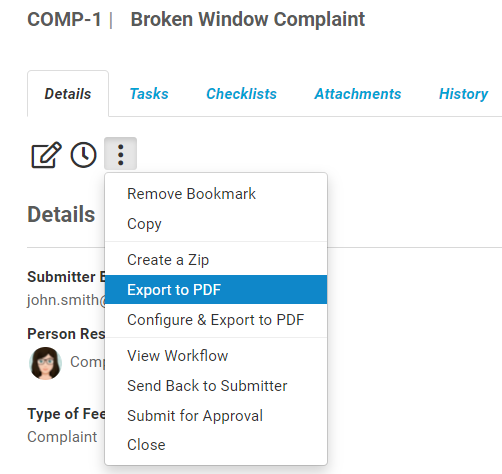Viewport: 502px width, 474px height.
Task: Switch to the Tasks tab
Action: (x=149, y=94)
